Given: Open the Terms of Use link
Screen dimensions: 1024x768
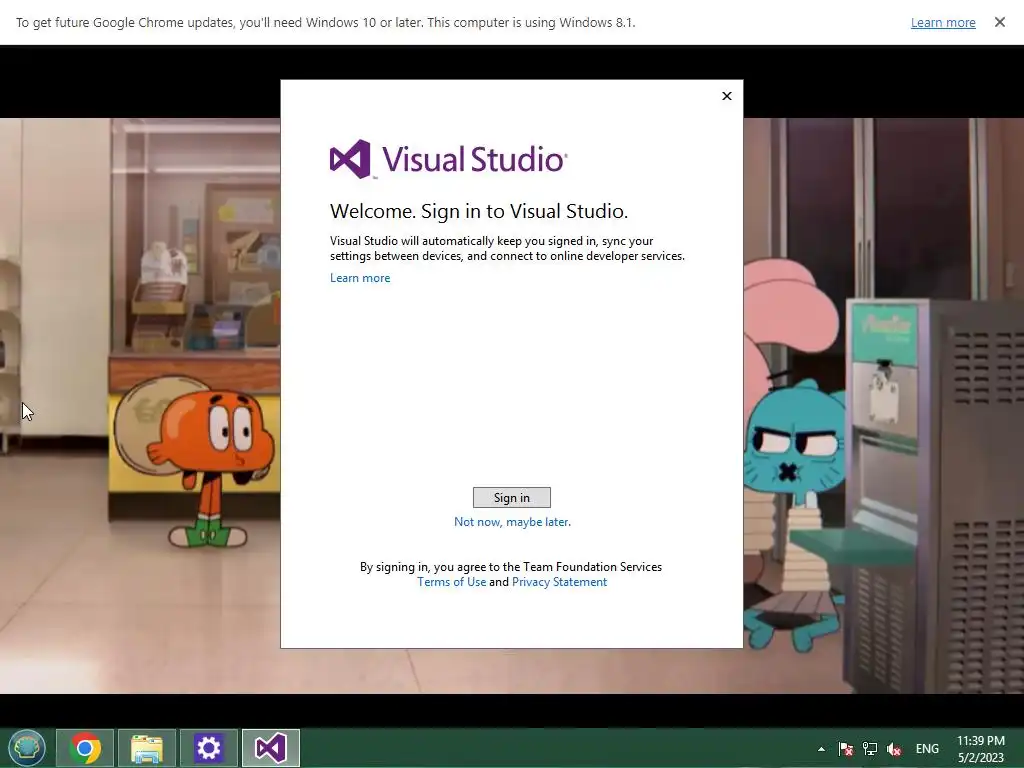Looking at the screenshot, I should coord(451,582).
